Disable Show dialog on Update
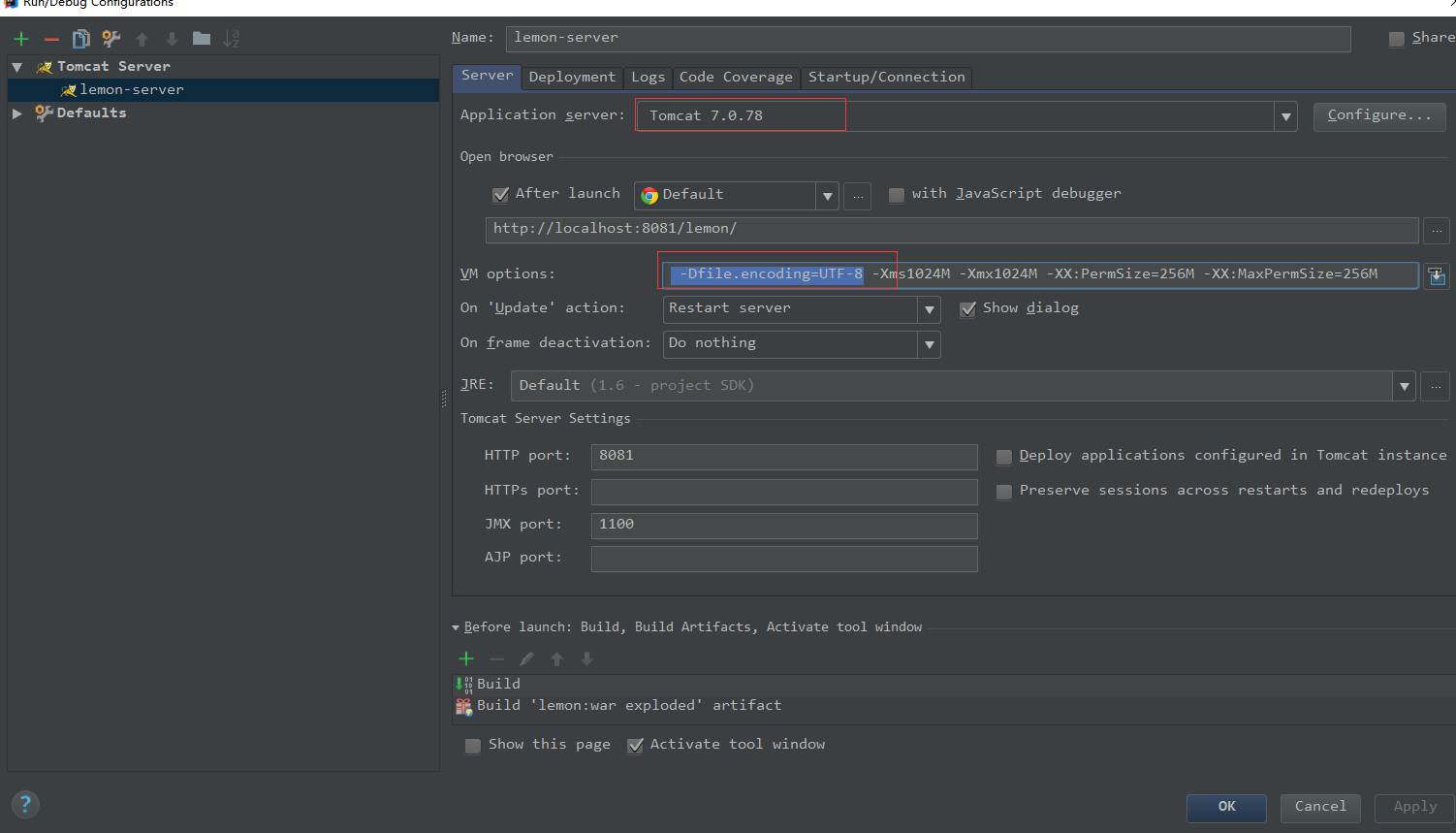The height and width of the screenshot is (833, 1456). (967, 308)
